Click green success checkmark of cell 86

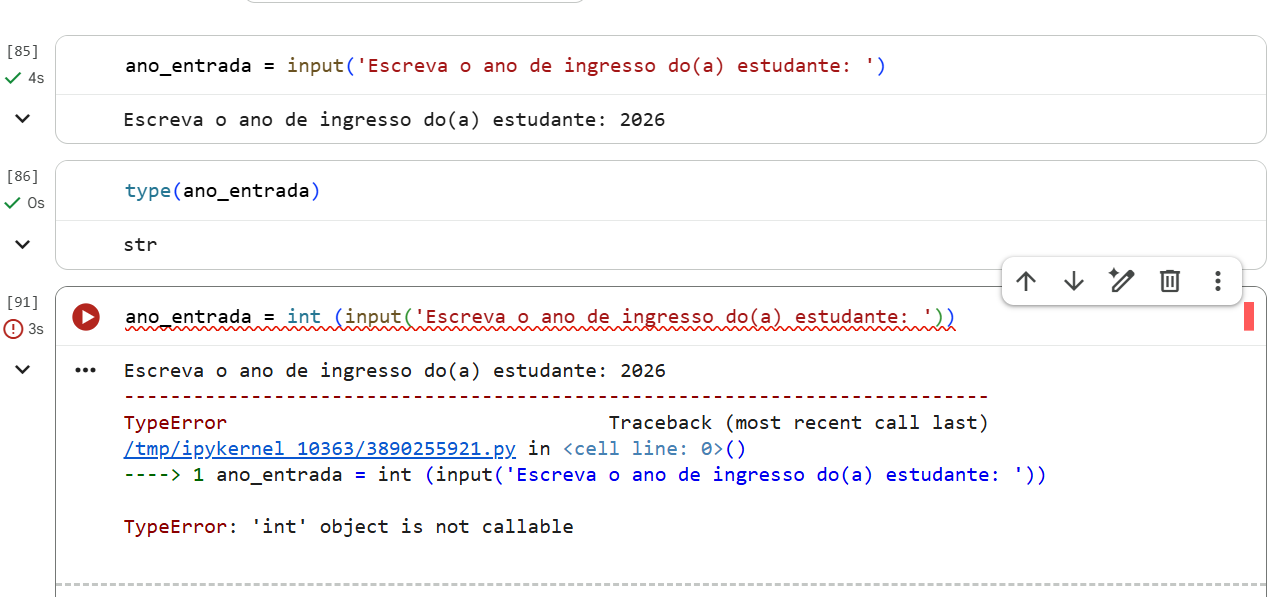(x=13, y=203)
